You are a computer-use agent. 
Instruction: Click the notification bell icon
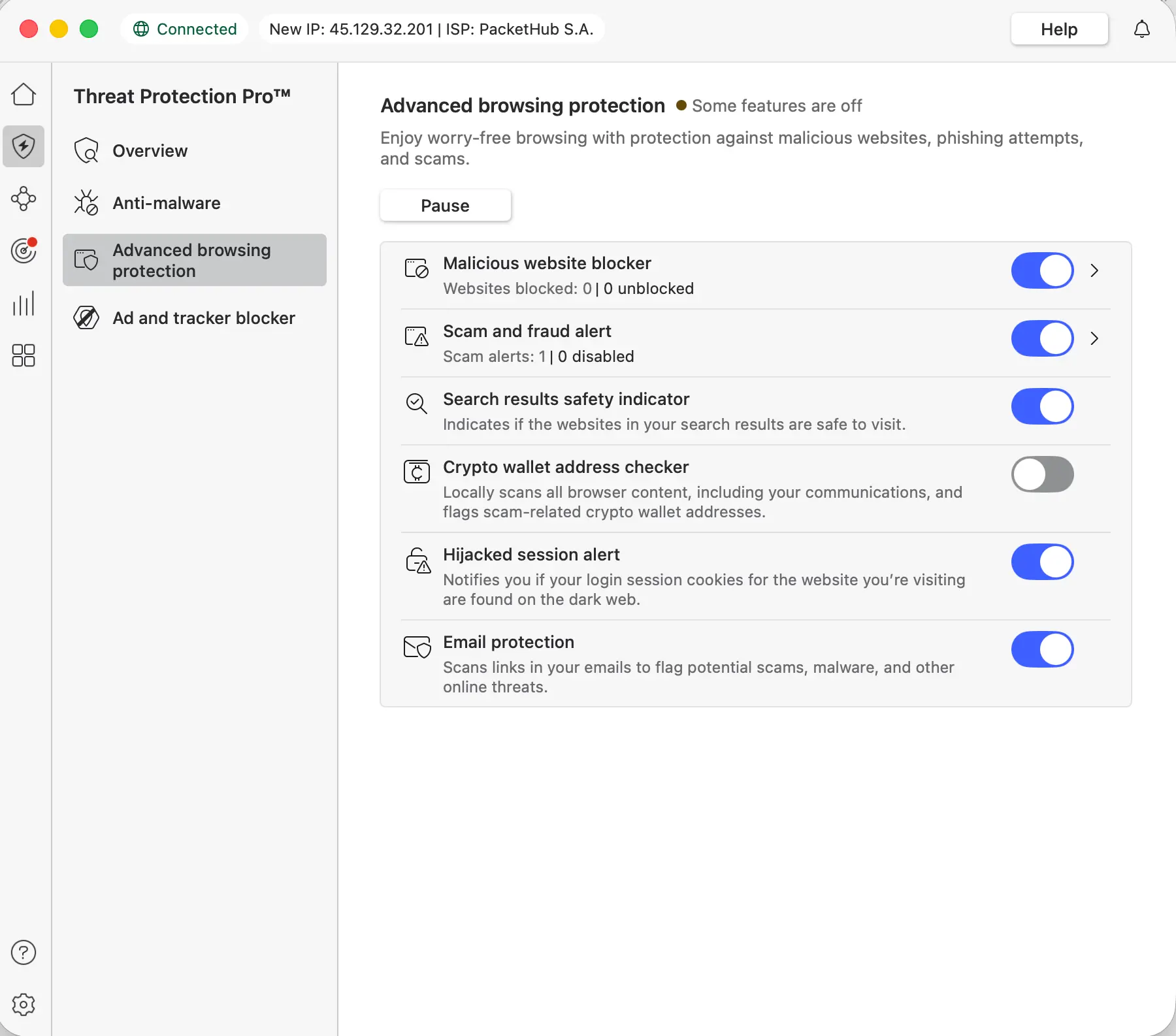click(x=1141, y=29)
